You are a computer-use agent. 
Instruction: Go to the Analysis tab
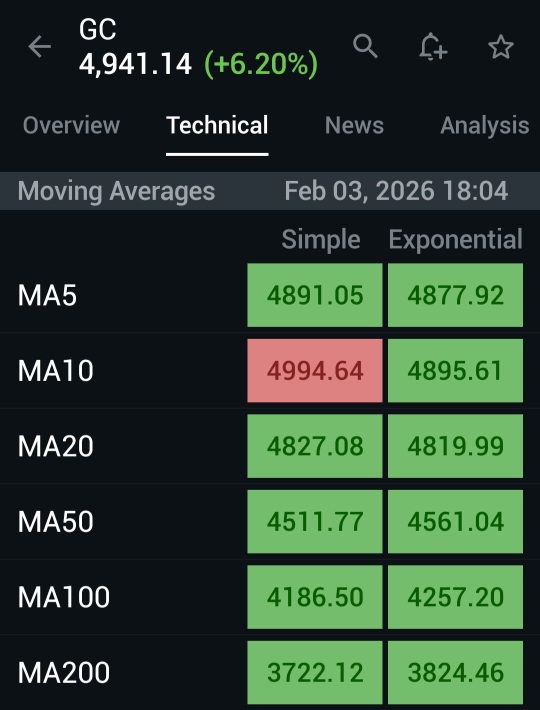485,125
